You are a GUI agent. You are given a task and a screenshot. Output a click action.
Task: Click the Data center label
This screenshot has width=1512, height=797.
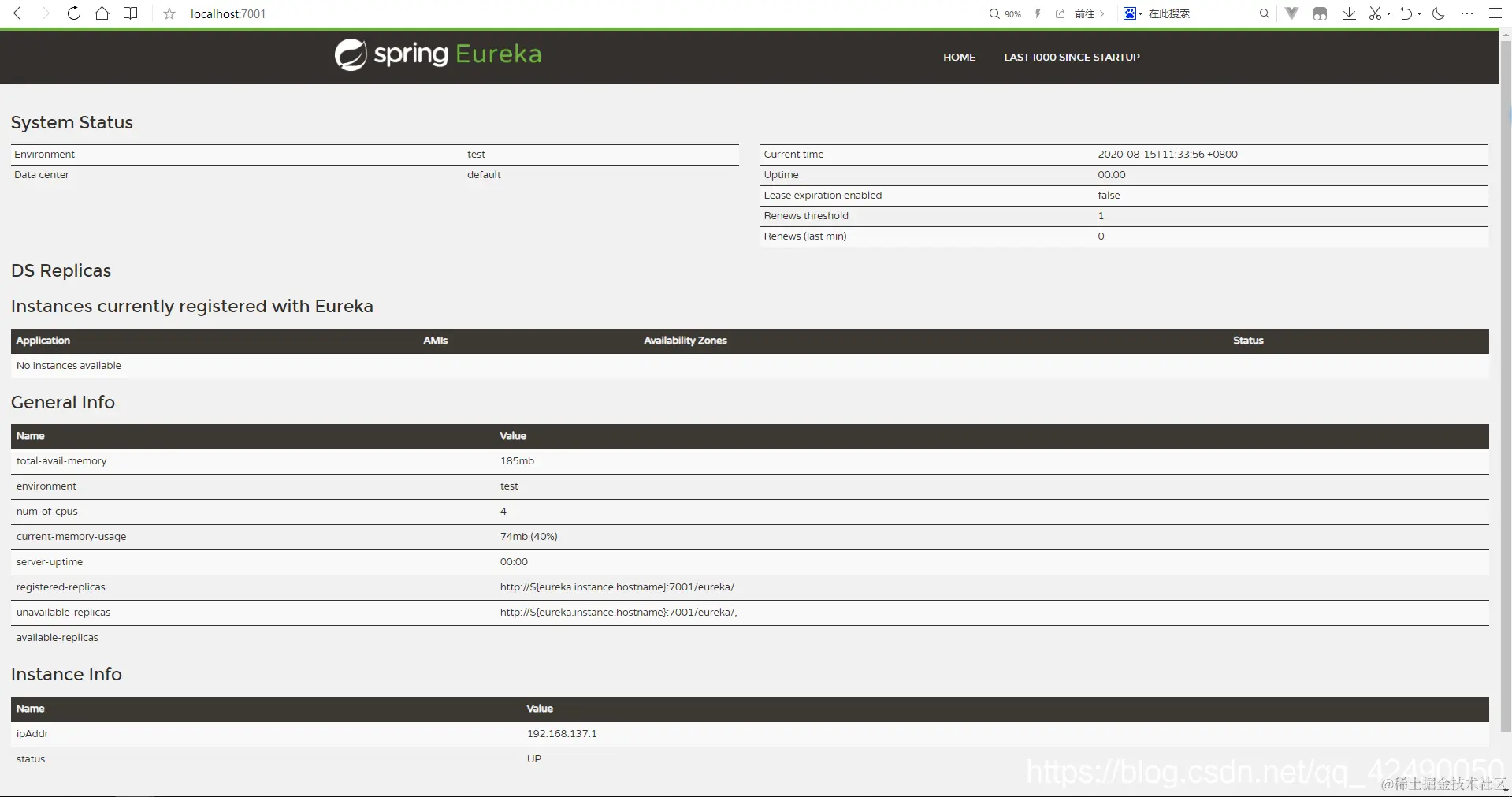coord(42,174)
